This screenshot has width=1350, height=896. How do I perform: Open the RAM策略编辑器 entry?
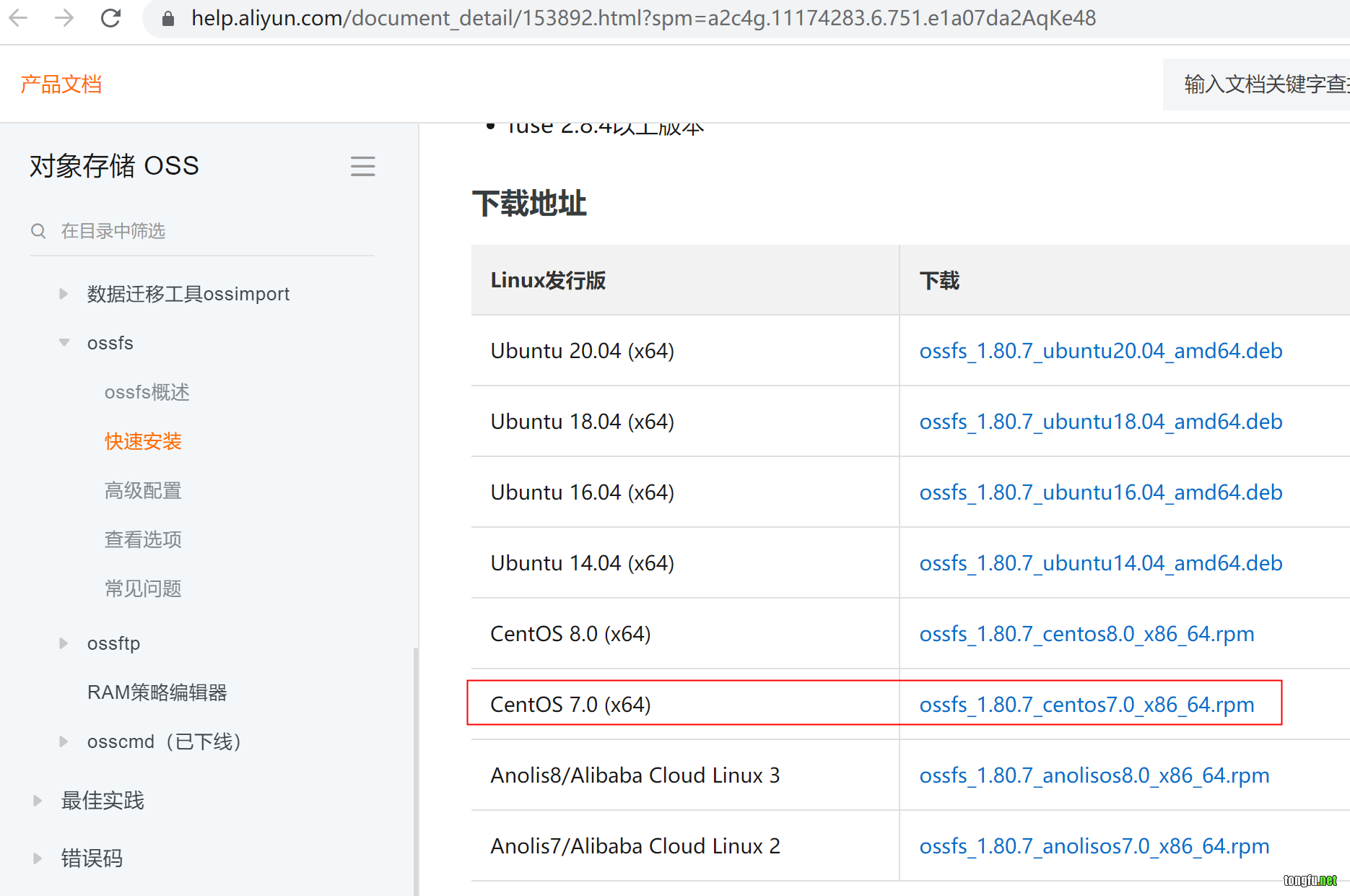tap(157, 692)
